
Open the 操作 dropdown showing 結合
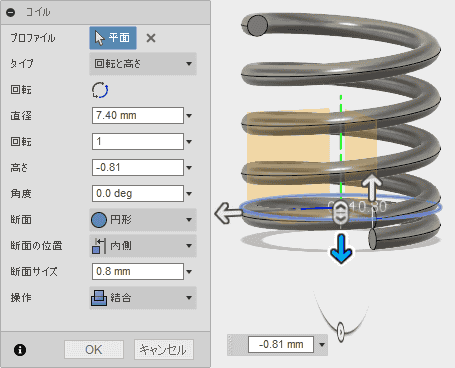pos(143,298)
